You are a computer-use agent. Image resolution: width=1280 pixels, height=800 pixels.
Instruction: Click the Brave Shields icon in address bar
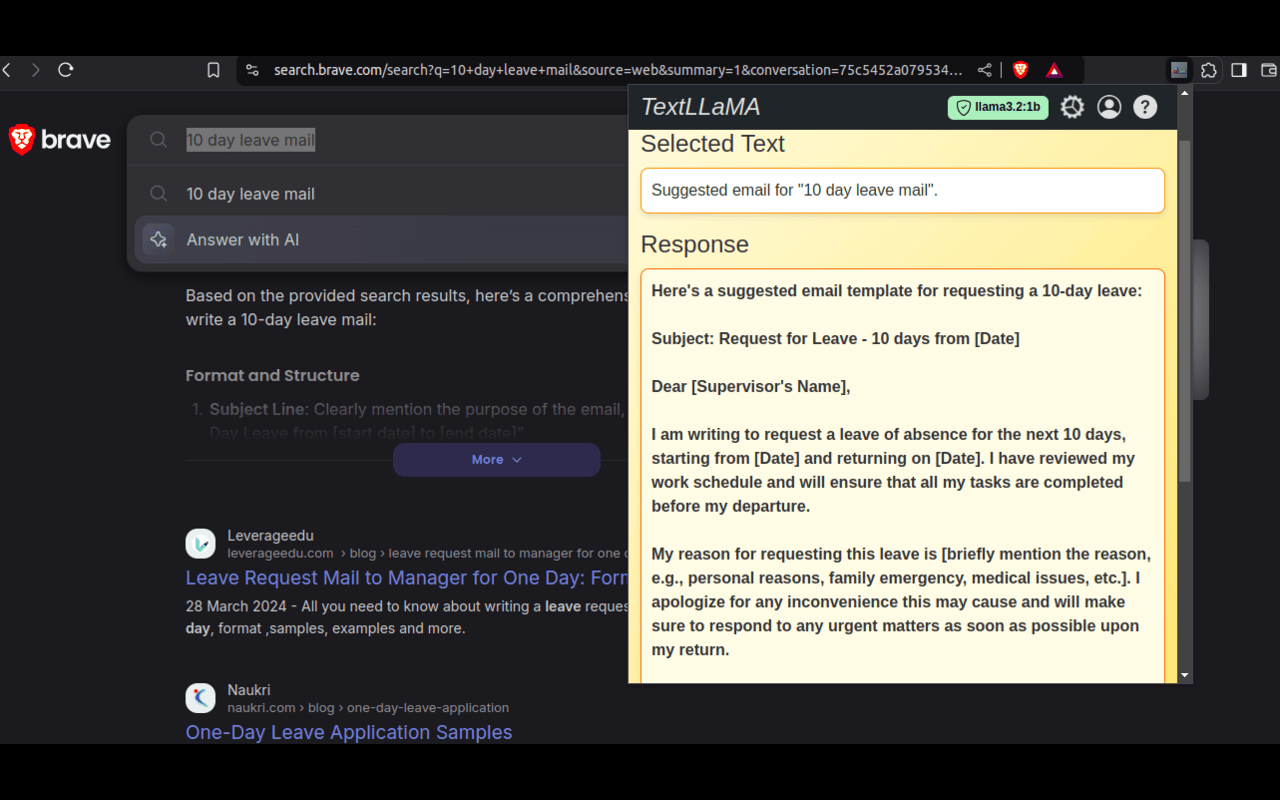click(1020, 70)
